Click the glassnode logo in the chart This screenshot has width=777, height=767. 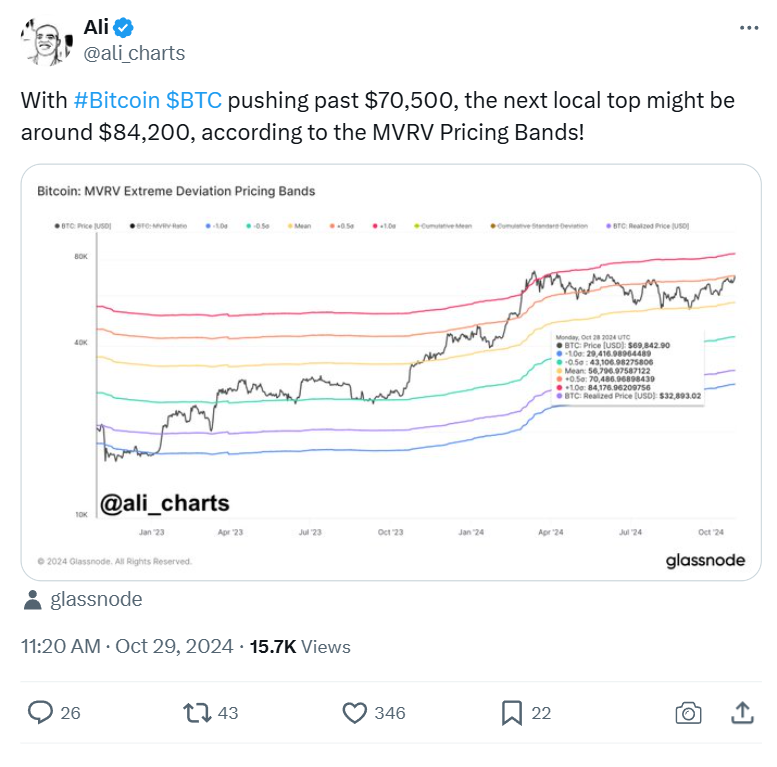(x=705, y=560)
